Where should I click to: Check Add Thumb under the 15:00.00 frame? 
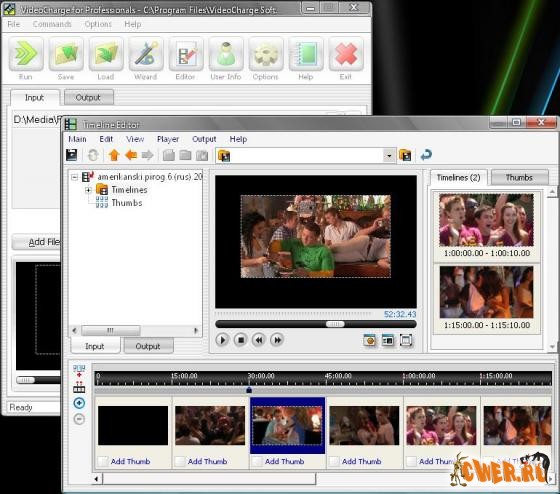pos(180,461)
